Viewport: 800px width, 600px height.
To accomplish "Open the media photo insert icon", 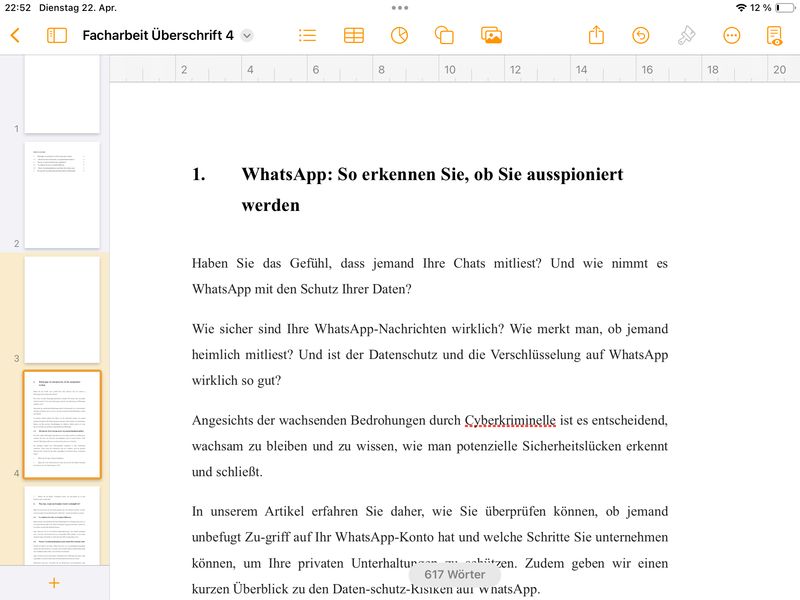I will tap(491, 35).
